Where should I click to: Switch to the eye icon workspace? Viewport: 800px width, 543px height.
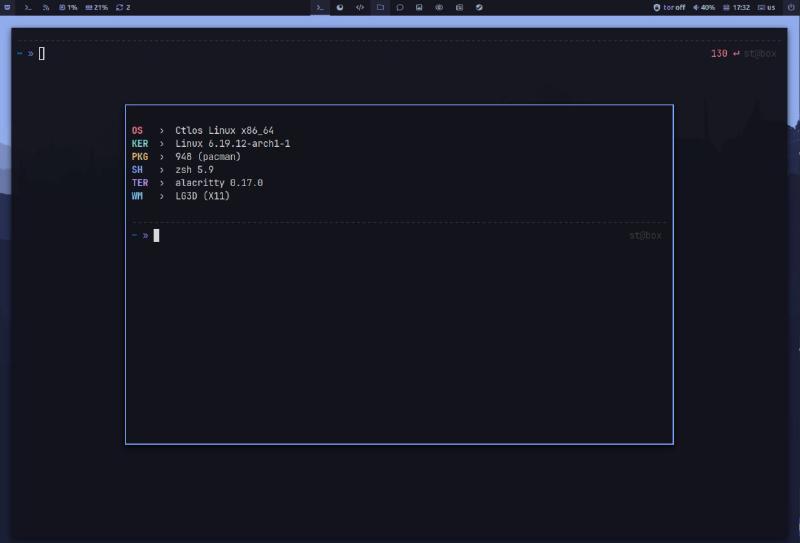[x=439, y=7]
